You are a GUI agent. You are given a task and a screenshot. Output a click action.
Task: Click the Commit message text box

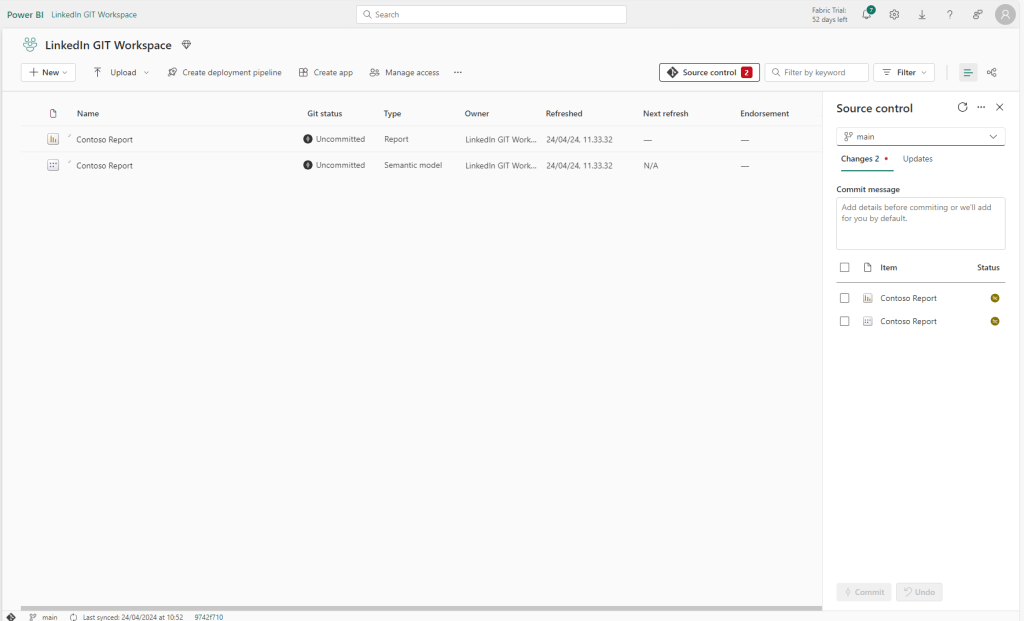point(920,223)
